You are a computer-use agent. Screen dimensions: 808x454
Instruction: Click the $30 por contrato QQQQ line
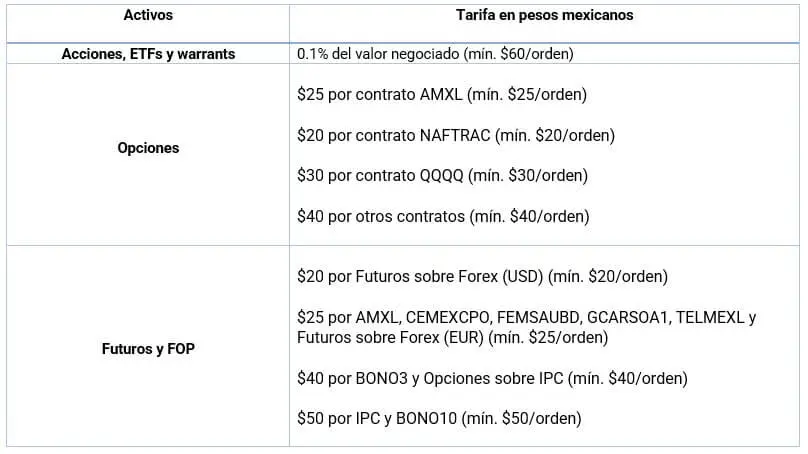click(443, 176)
